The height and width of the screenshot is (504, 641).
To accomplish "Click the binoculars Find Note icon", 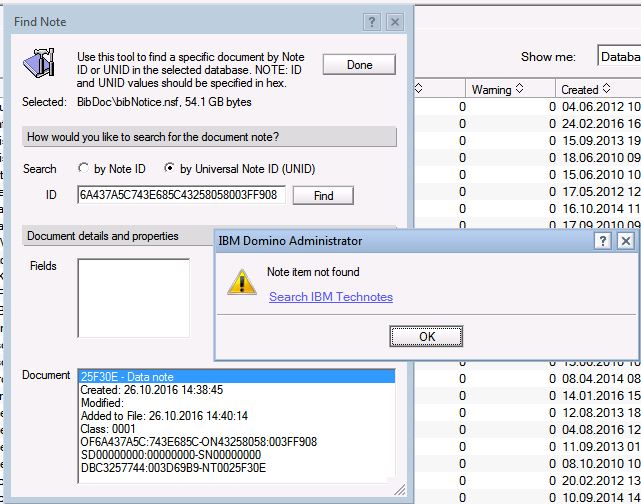I will click(40, 64).
